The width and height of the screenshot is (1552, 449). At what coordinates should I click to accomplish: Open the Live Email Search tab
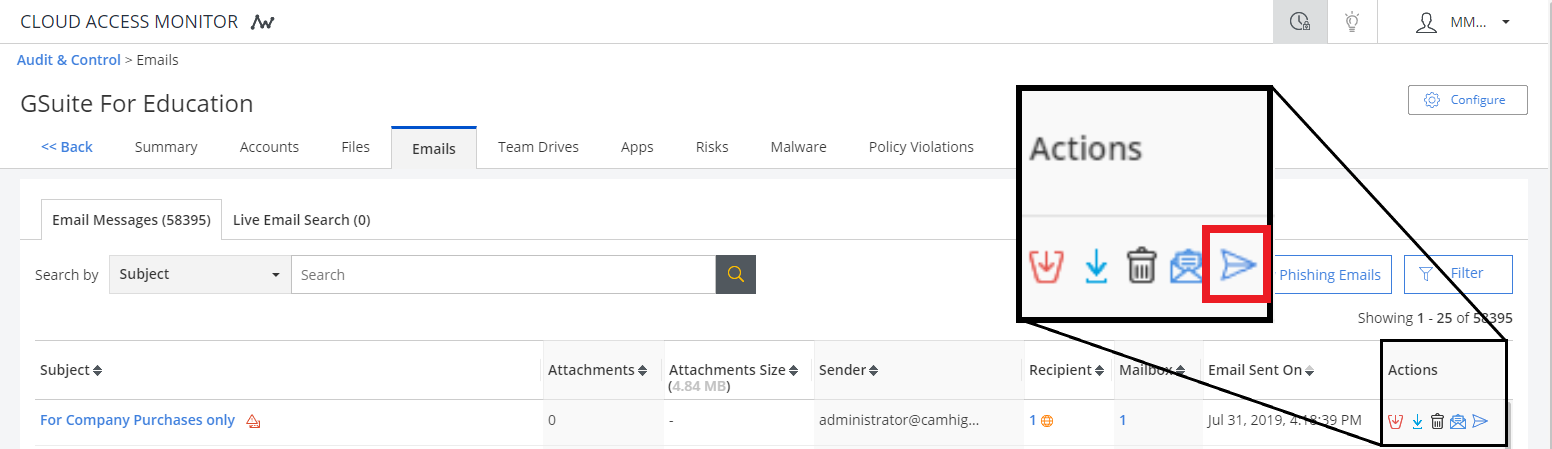(301, 220)
